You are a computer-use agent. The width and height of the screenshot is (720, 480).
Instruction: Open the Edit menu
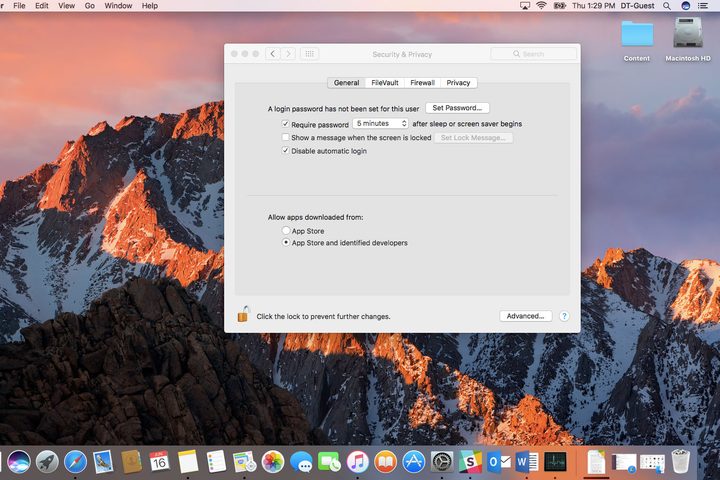[42, 6]
